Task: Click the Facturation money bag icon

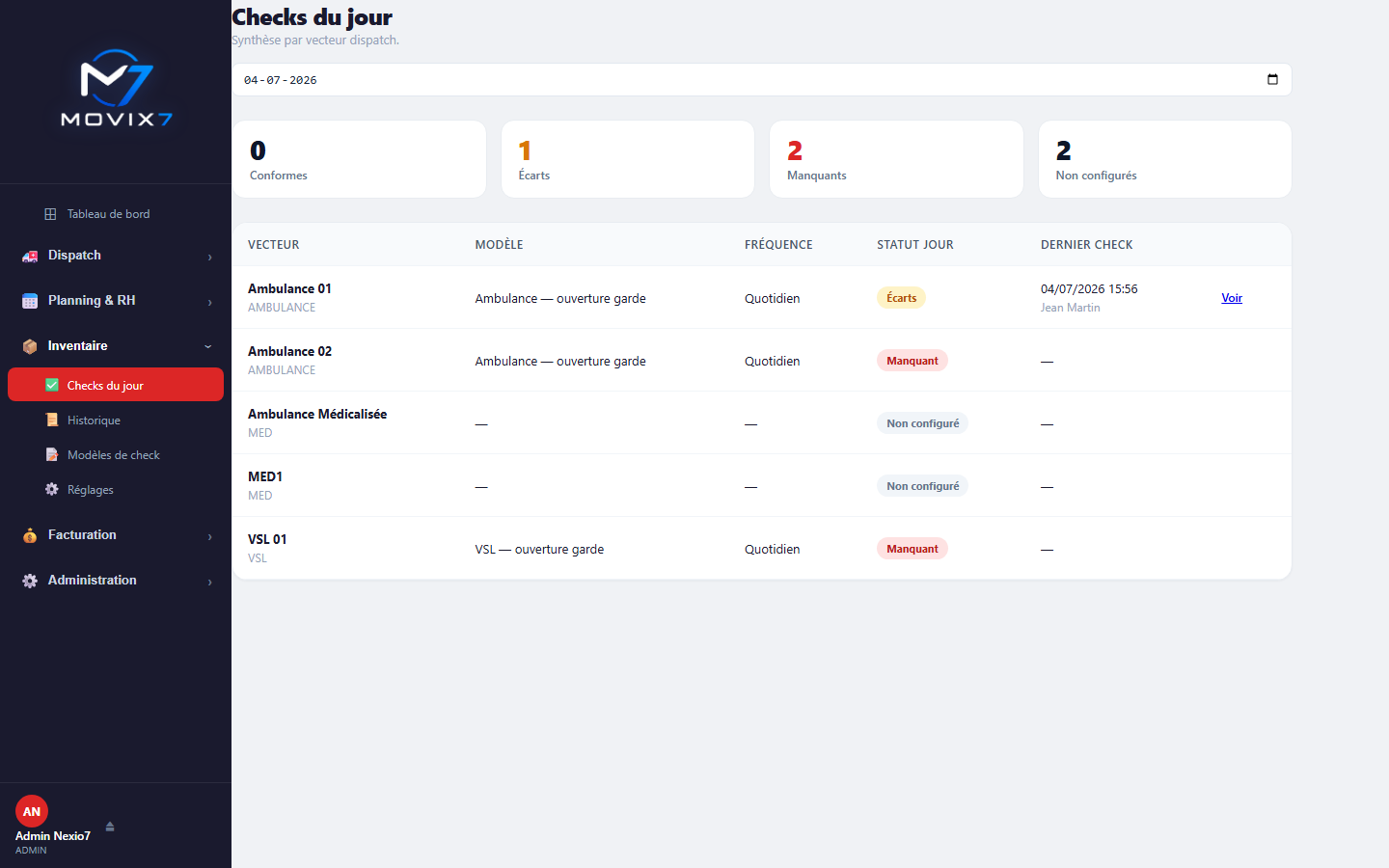Action: tap(30, 535)
